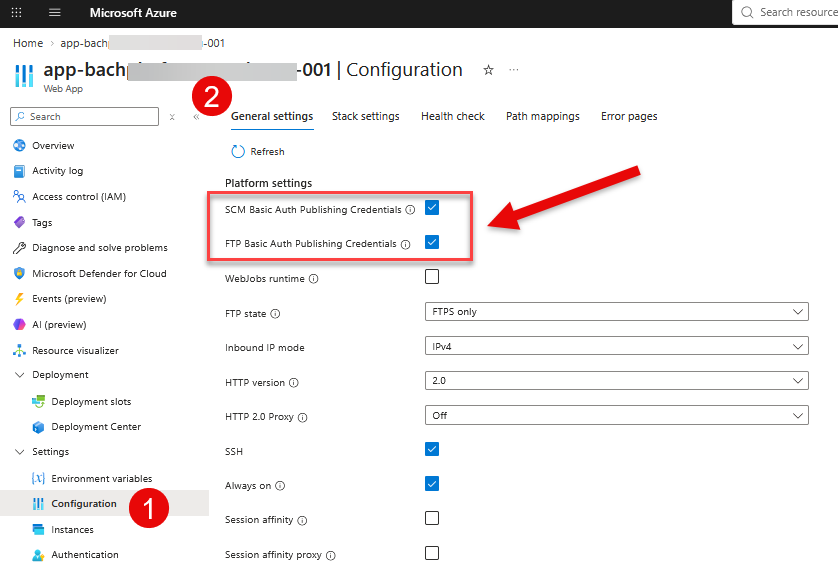The width and height of the screenshot is (838, 568).
Task: Click the Environment variables icon
Action: coord(38,478)
